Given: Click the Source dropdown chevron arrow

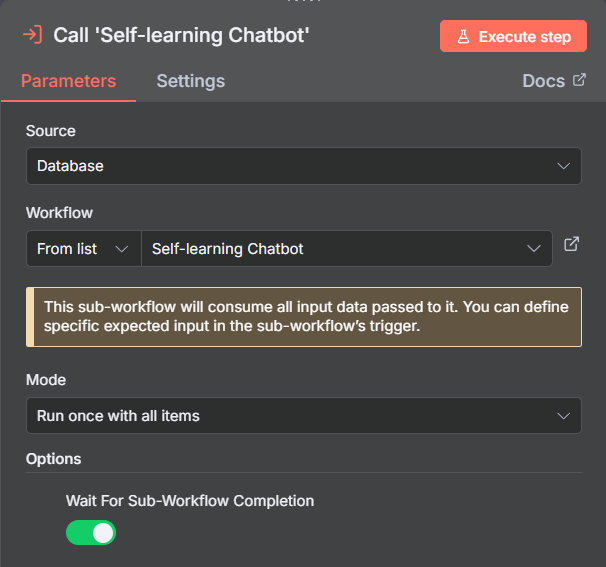Looking at the screenshot, I should 564,166.
